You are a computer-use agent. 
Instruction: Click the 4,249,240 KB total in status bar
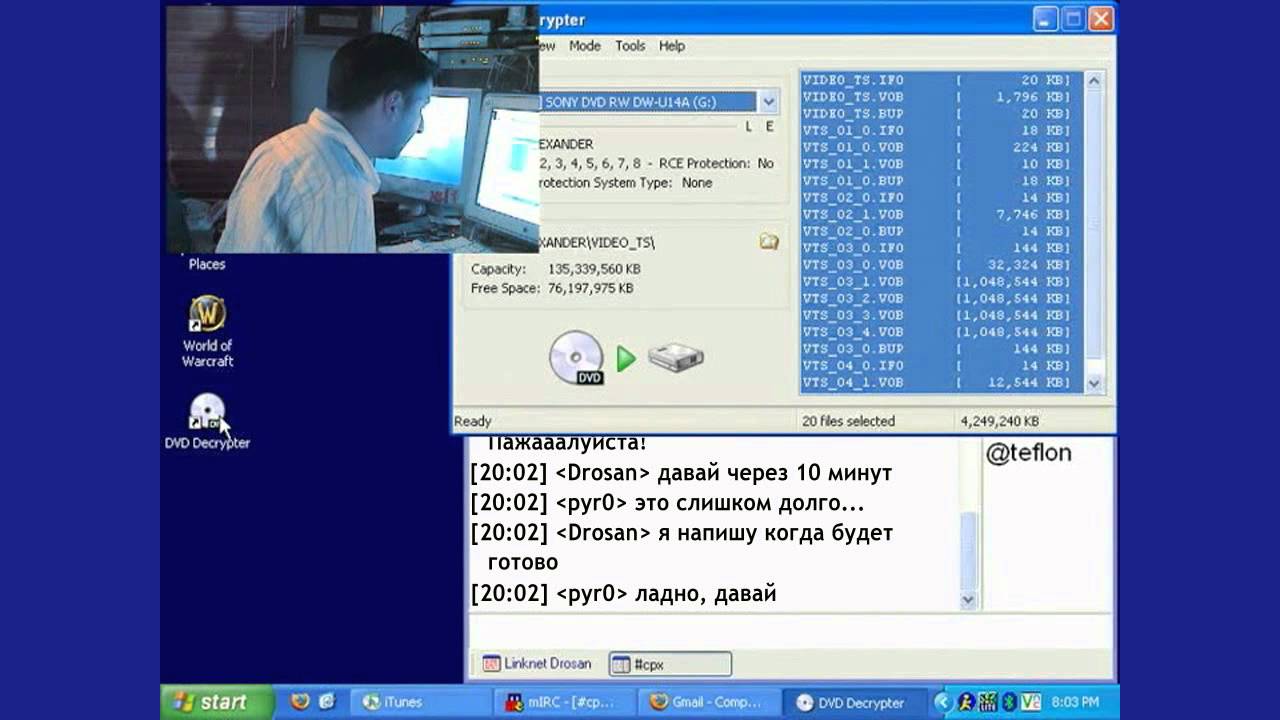click(999, 422)
